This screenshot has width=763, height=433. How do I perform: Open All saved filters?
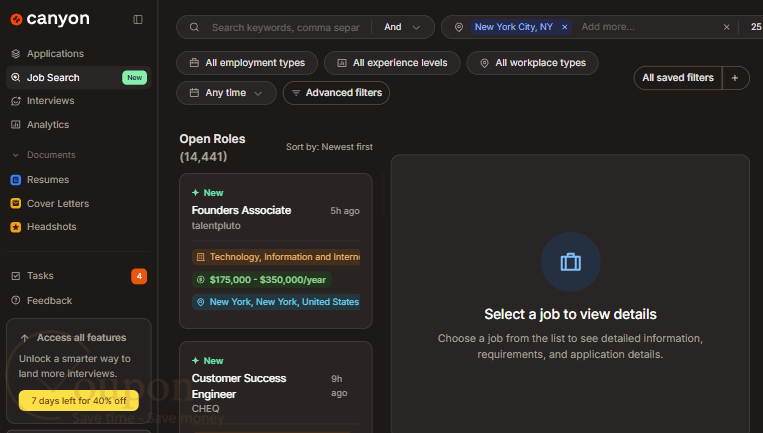(678, 78)
